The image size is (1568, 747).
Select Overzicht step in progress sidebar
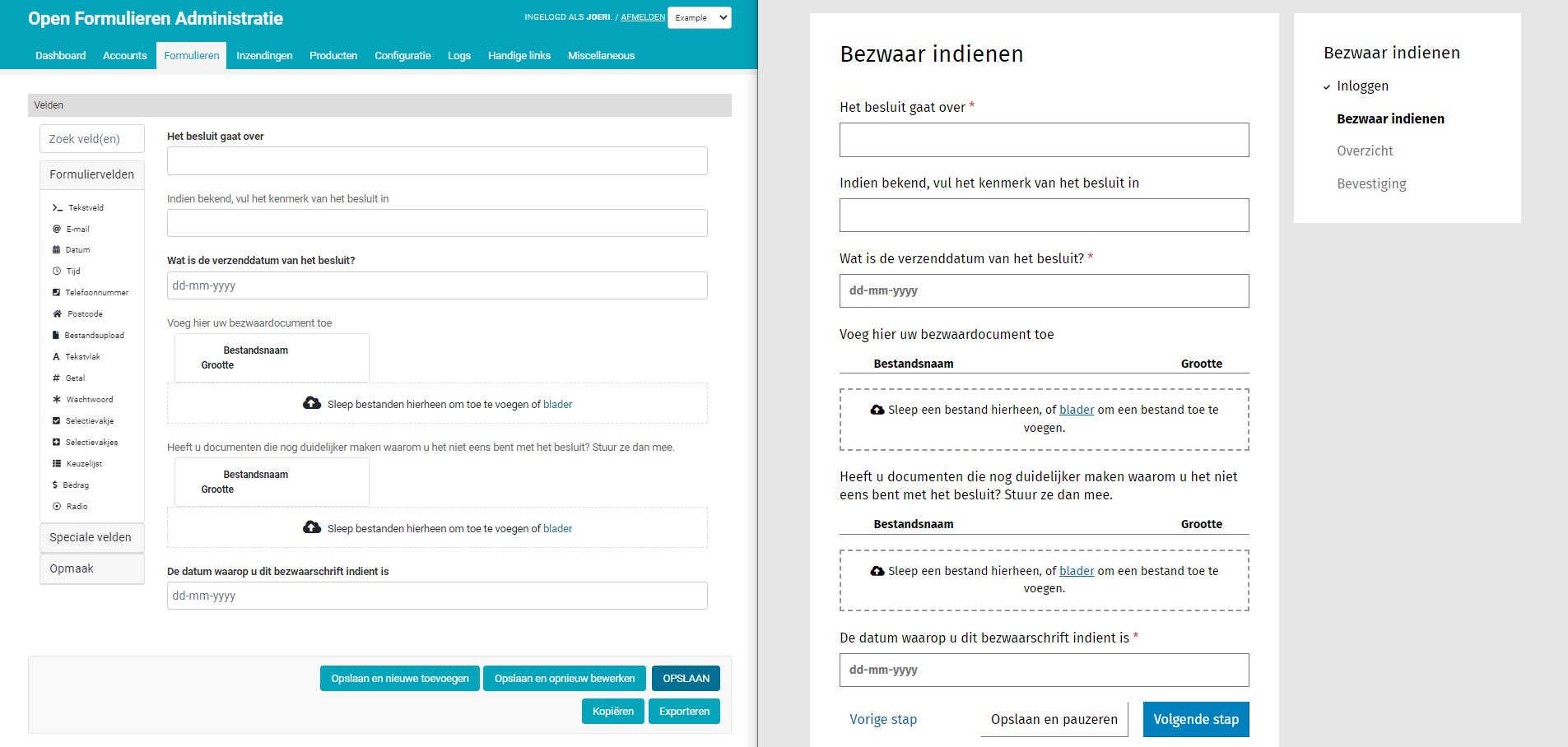[x=1365, y=151]
